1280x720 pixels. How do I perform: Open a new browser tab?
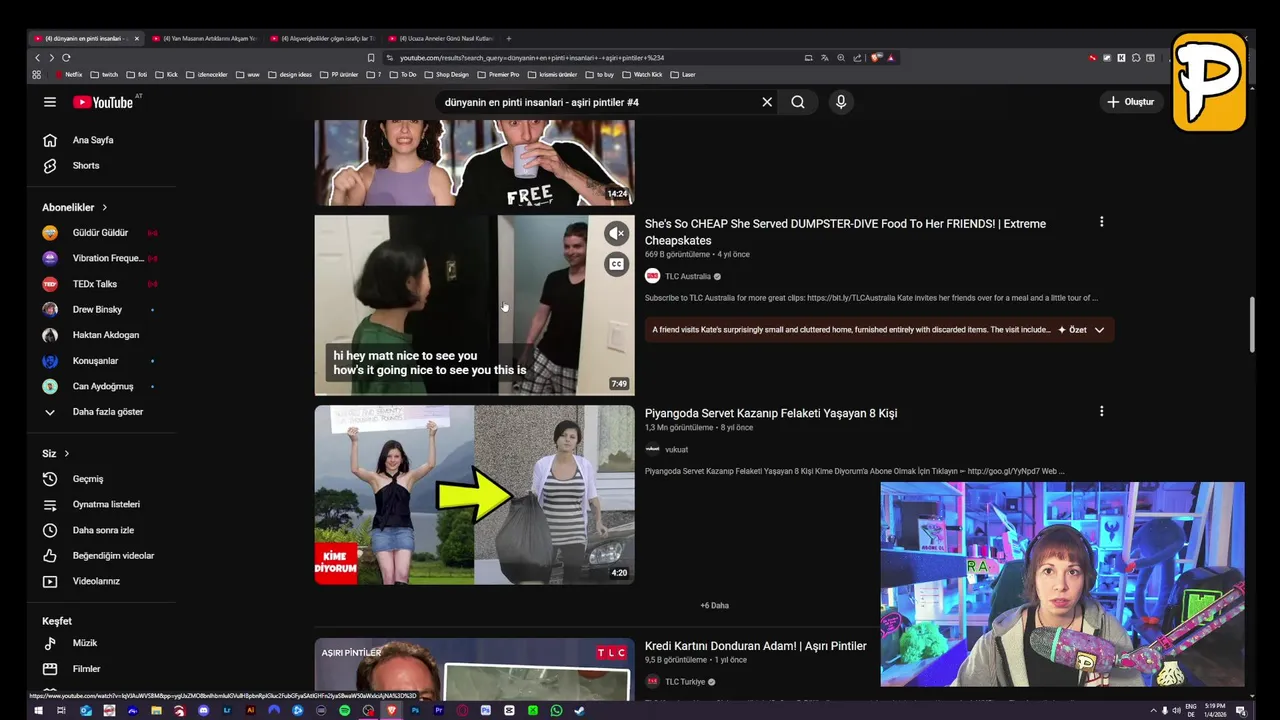(509, 39)
